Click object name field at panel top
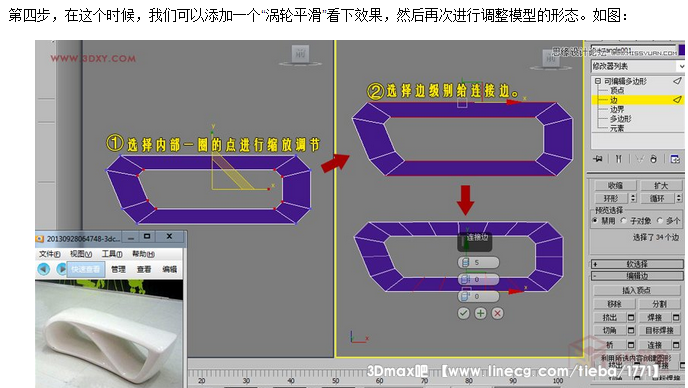 click(633, 50)
